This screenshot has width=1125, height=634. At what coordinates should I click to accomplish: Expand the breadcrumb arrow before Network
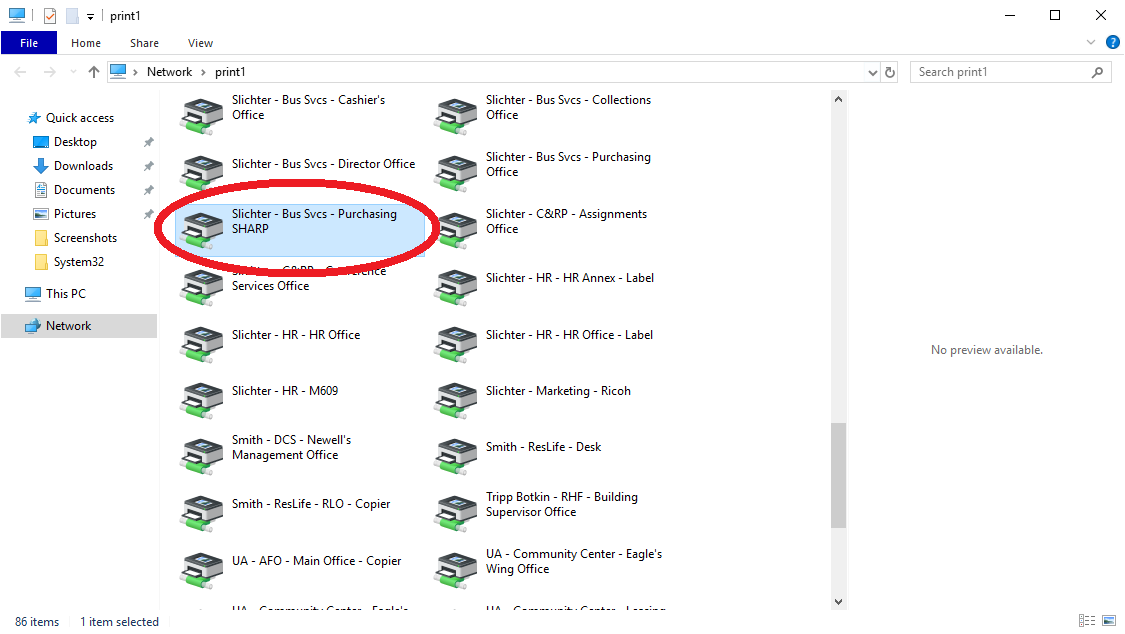point(135,72)
